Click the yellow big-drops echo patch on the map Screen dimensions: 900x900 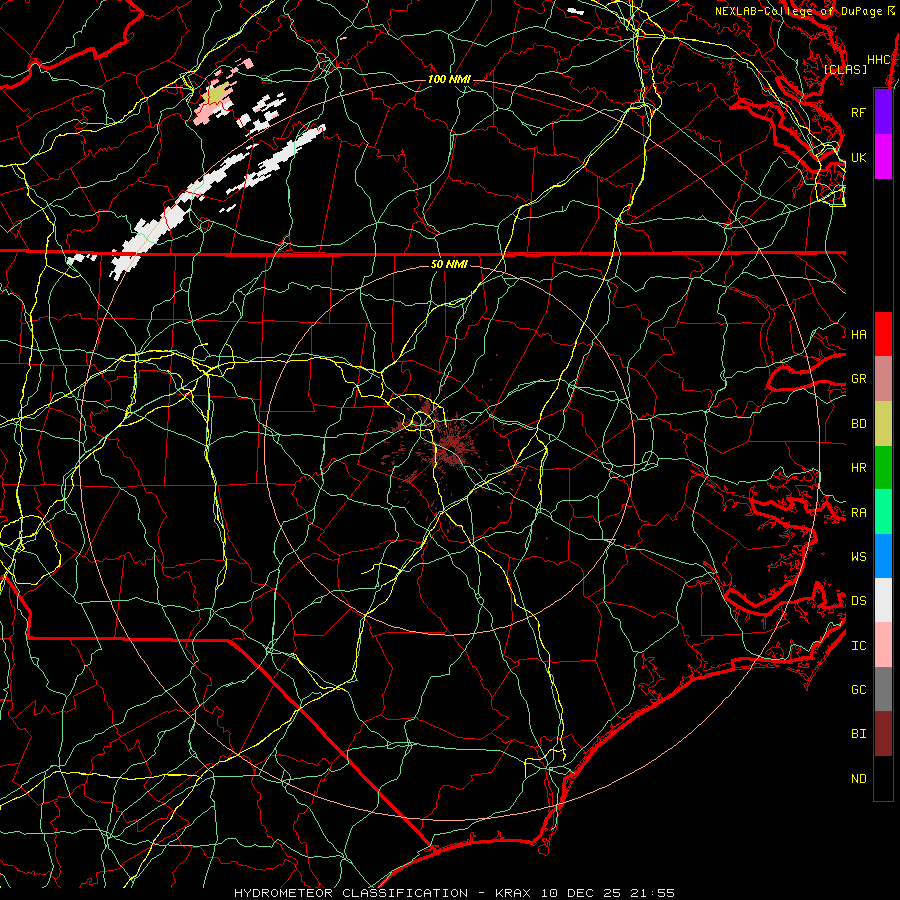click(217, 93)
